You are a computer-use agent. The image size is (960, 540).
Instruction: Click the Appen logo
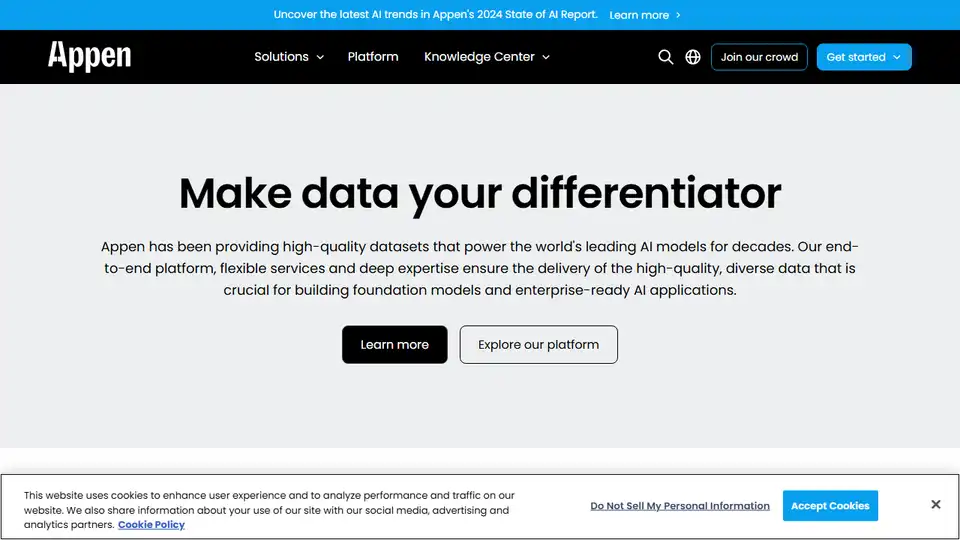point(89,56)
